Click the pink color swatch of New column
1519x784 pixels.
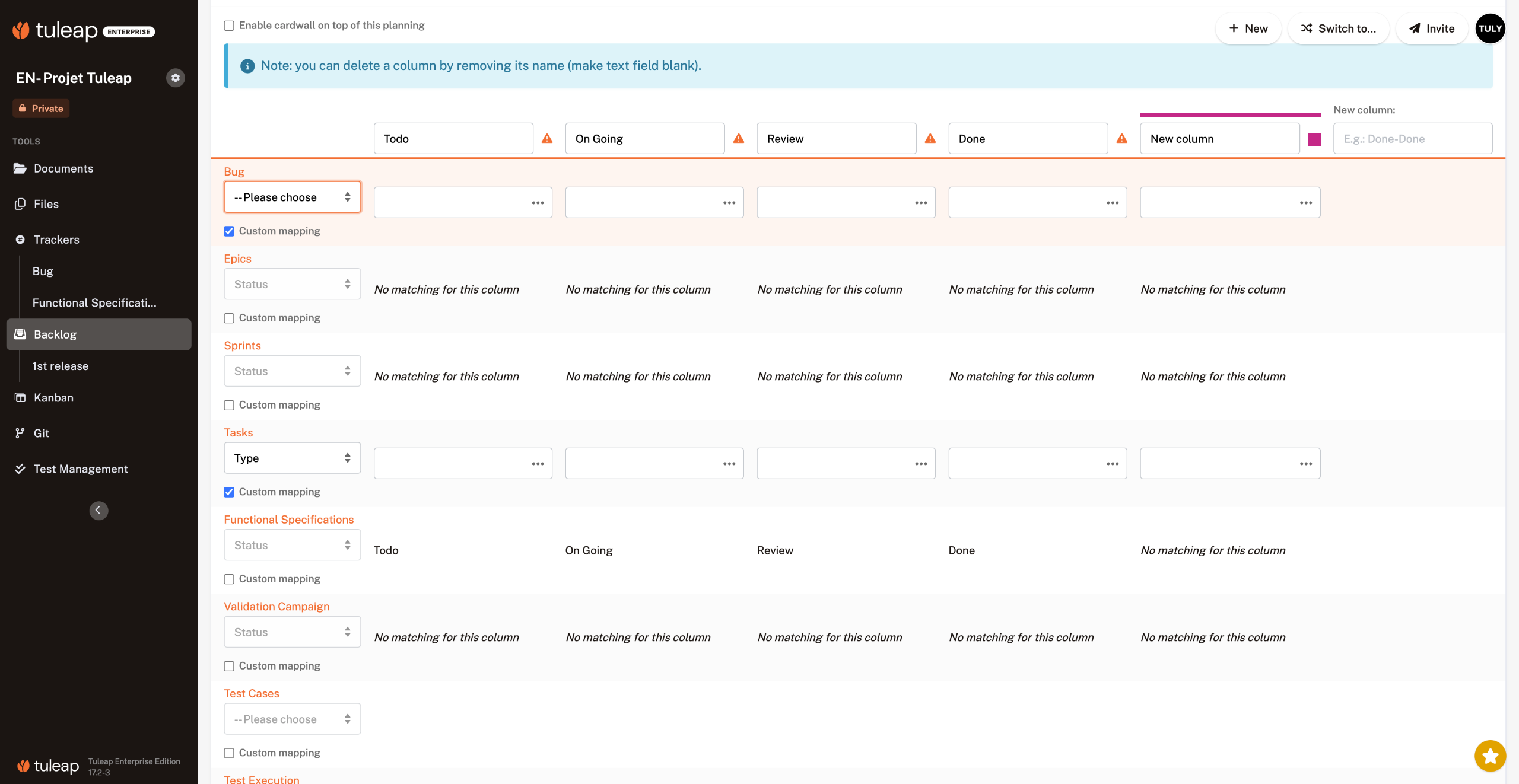click(x=1314, y=139)
